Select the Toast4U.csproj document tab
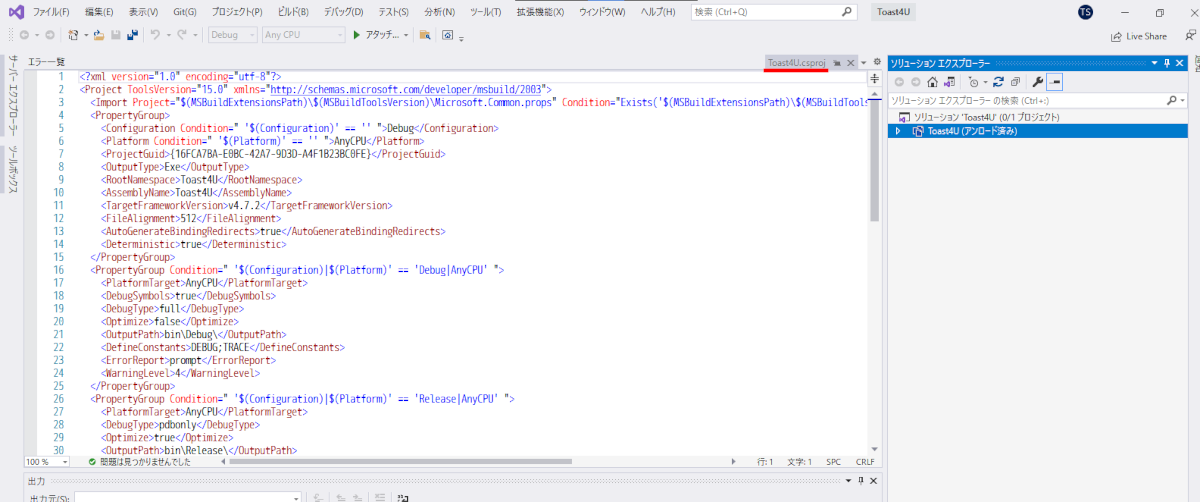Screen dimensions: 1200x502 click(797, 63)
